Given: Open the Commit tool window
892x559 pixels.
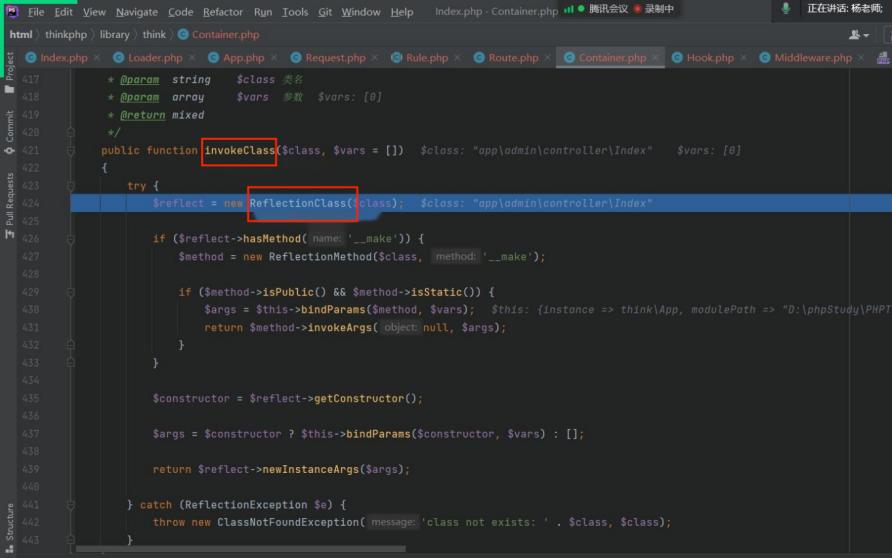Looking at the screenshot, I should coord(9,132).
